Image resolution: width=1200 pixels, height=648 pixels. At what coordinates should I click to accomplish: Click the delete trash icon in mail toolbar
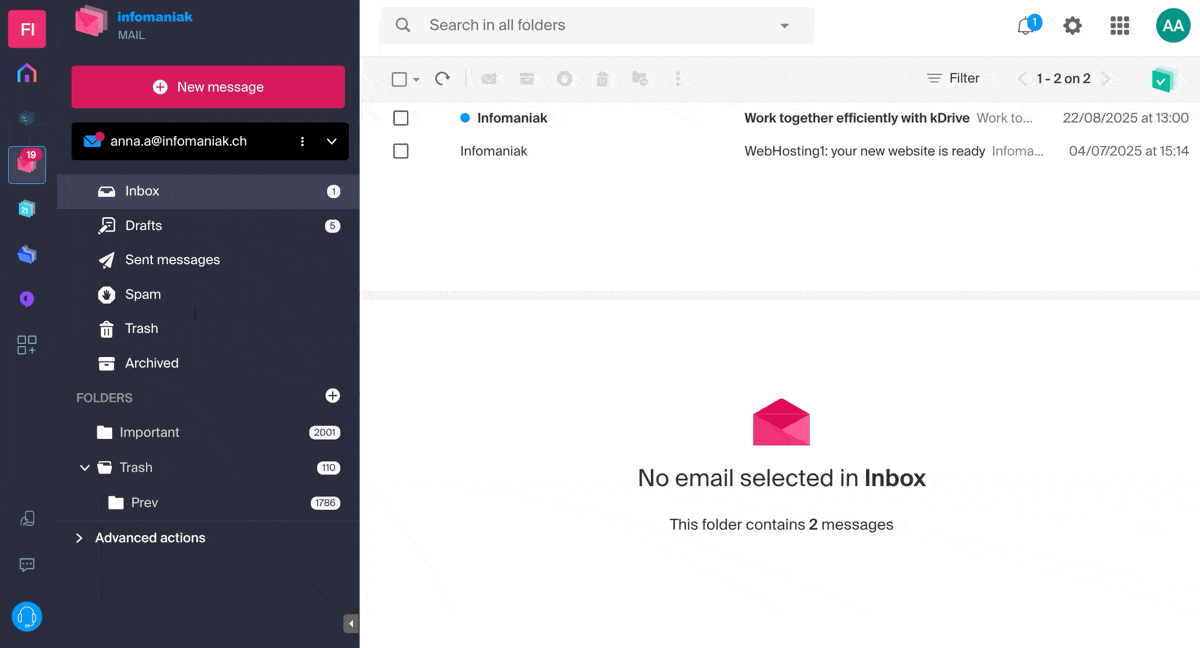[x=602, y=79]
